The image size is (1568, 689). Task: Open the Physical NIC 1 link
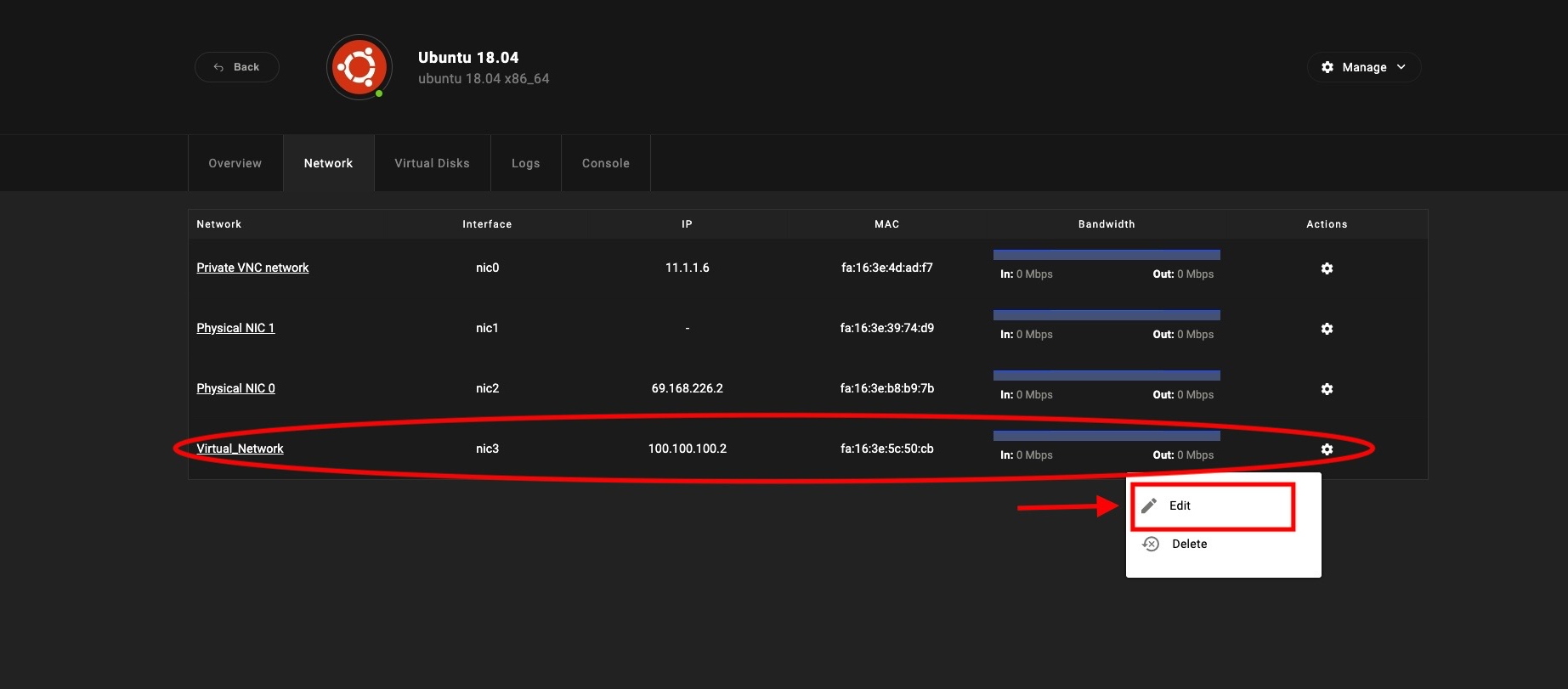click(x=235, y=328)
